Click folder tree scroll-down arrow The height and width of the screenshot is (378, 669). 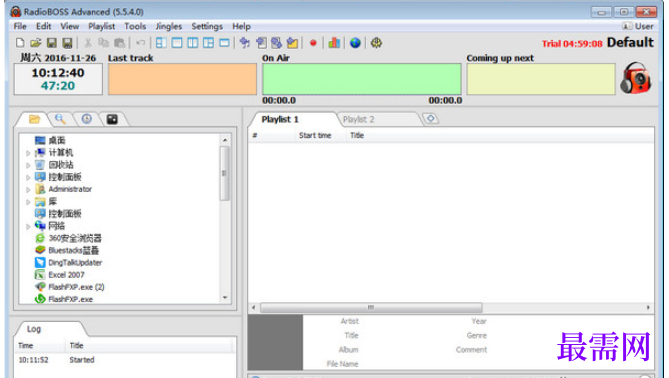[225, 298]
